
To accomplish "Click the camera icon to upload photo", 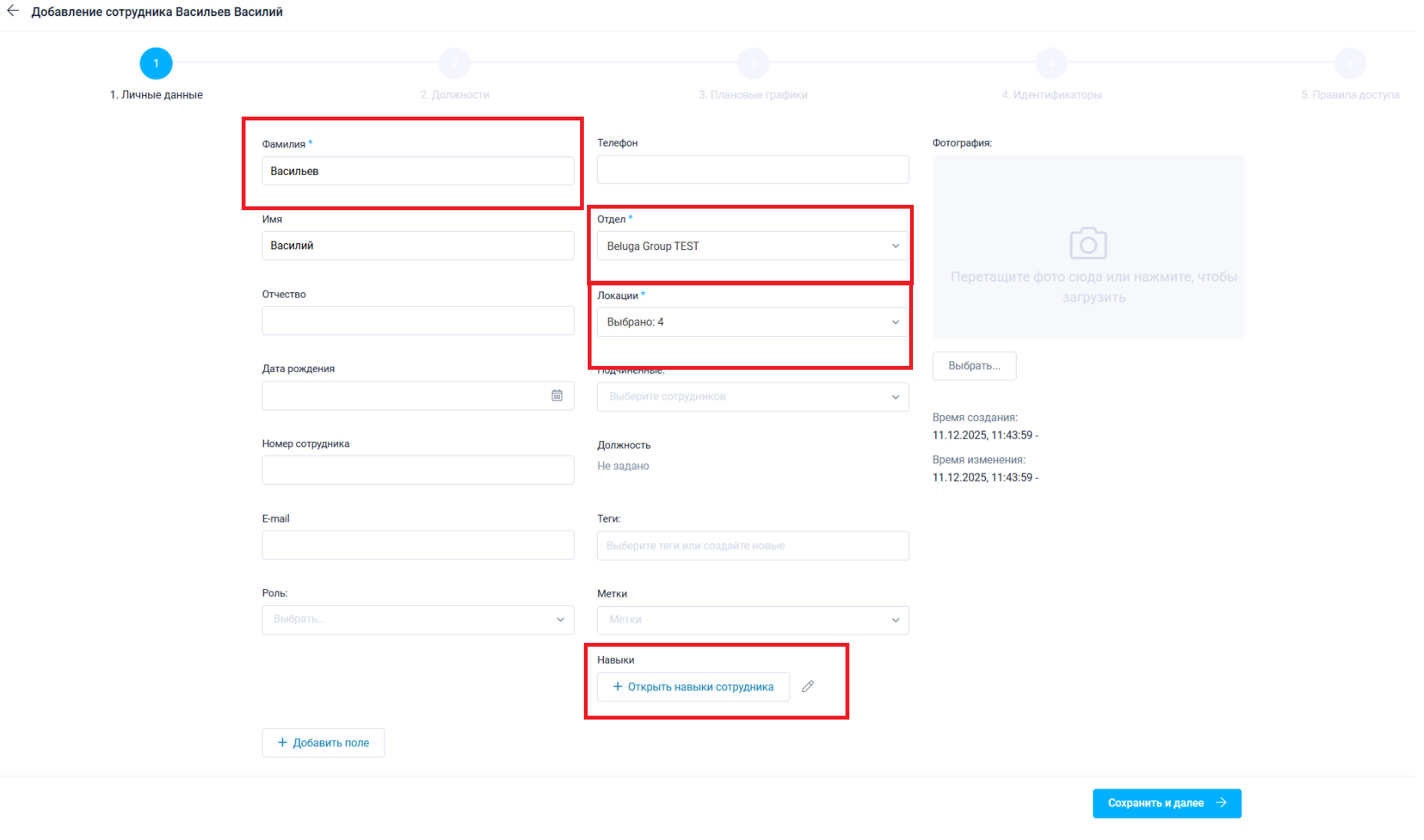I will [1088, 243].
